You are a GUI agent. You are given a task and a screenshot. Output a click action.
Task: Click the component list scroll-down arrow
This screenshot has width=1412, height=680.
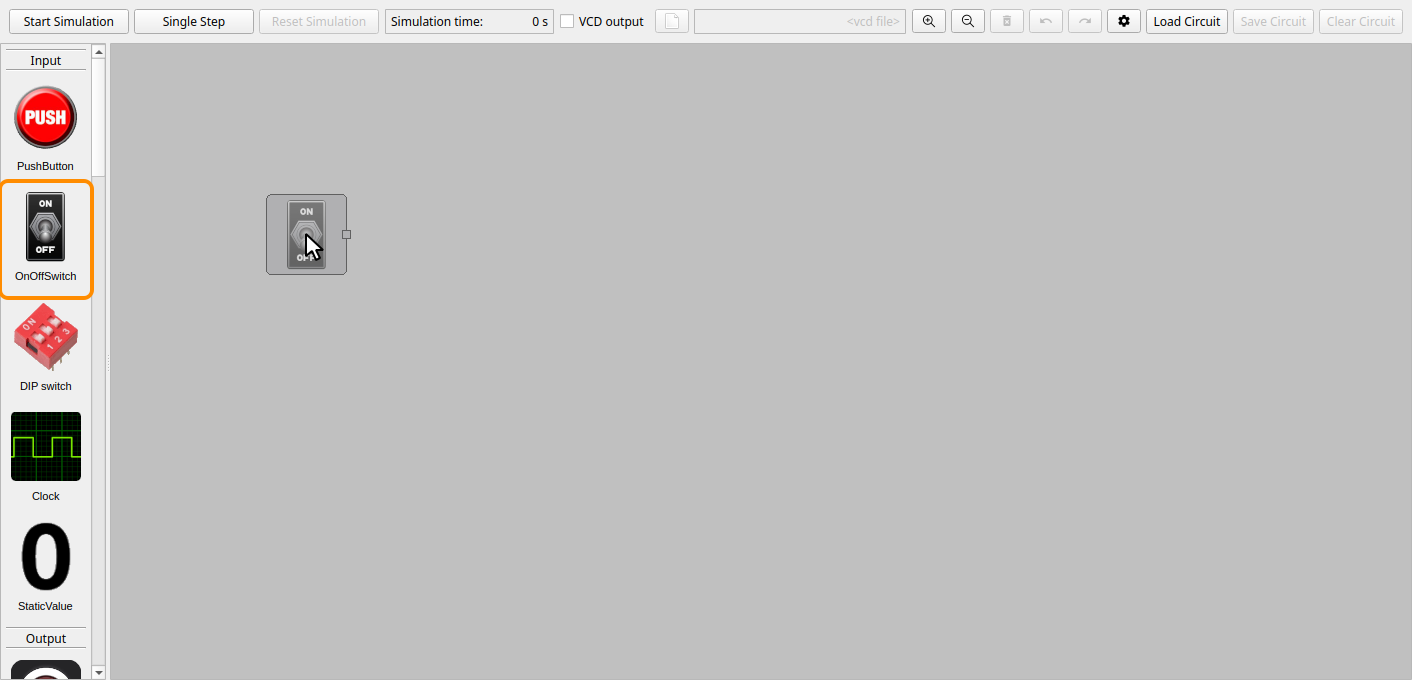98,672
